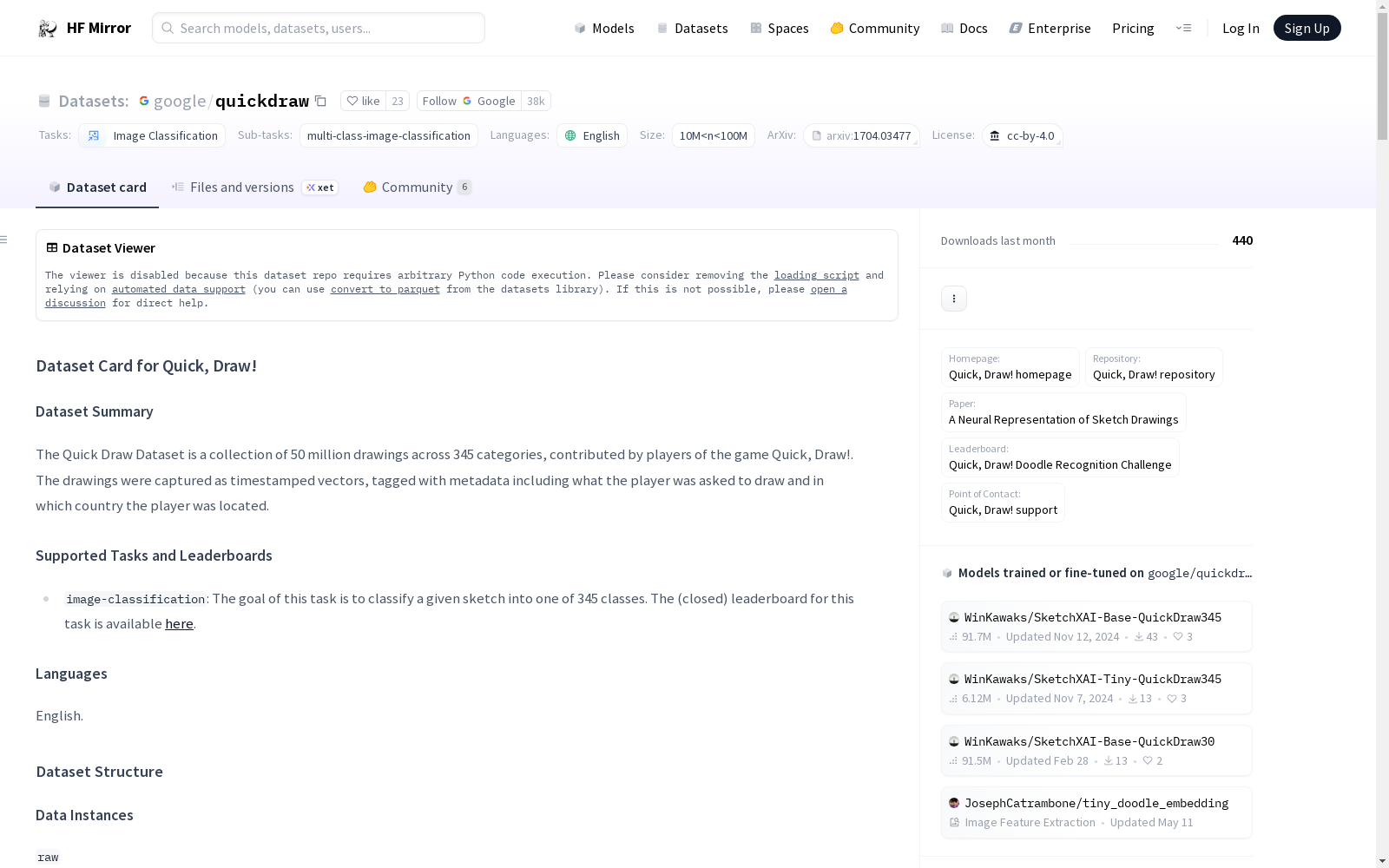Open the like count 23
Viewport: 1389px width, 868px height.
coord(398,101)
